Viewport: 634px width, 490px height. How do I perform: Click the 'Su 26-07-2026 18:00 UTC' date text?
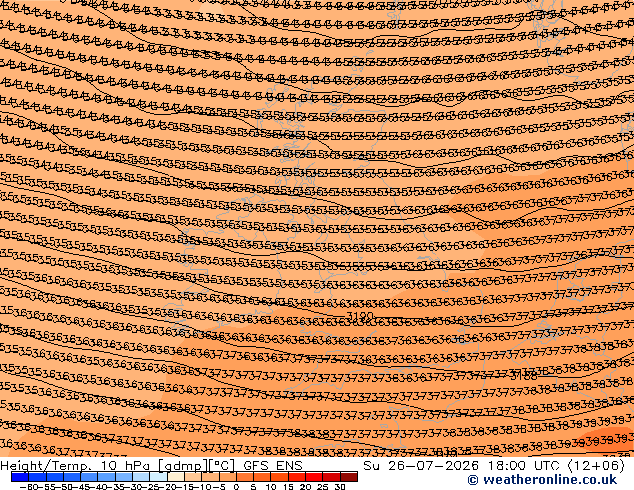pos(463,466)
